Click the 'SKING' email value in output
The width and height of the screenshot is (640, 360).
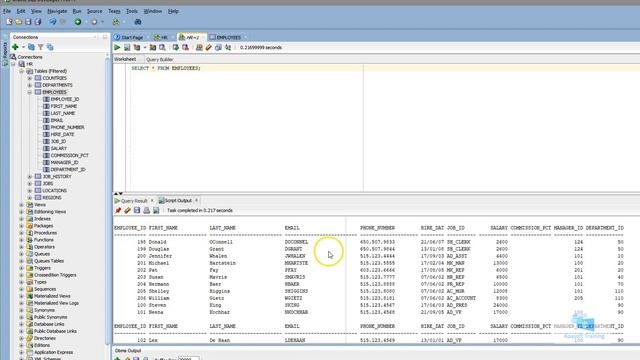pos(292,305)
